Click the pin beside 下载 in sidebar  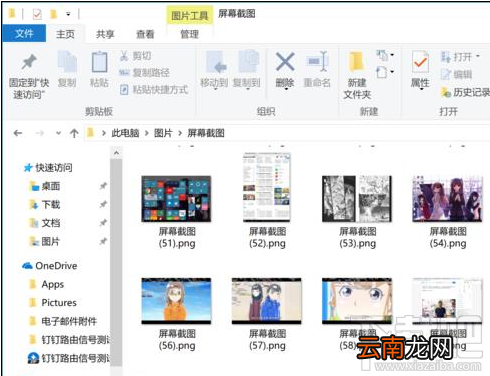pos(103,204)
